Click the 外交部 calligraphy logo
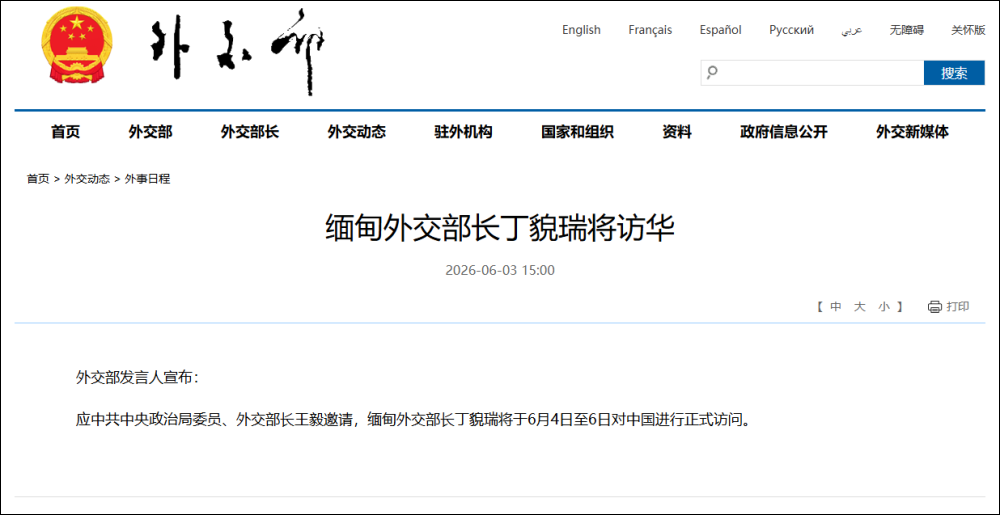 [x=238, y=52]
